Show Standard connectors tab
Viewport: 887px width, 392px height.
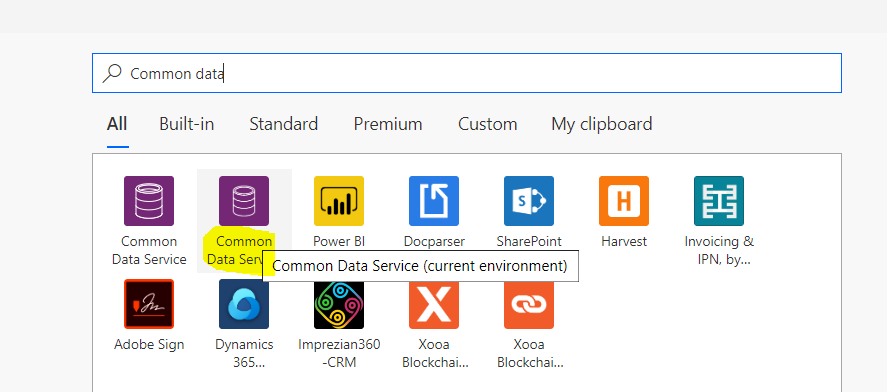coord(283,124)
